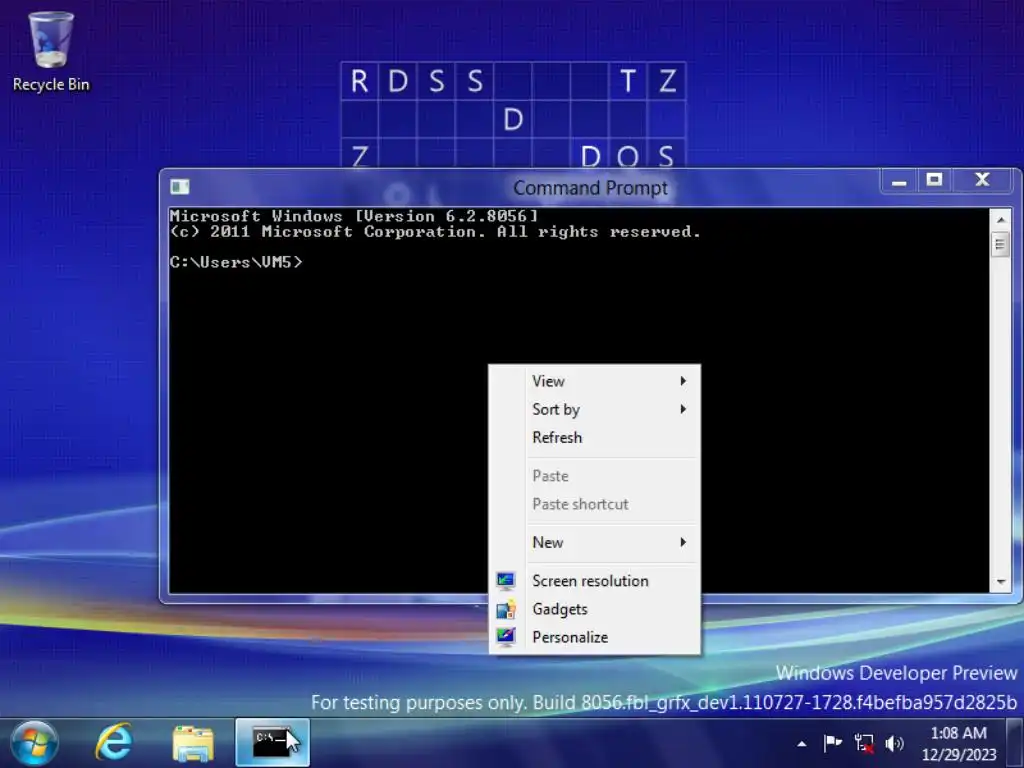The height and width of the screenshot is (768, 1024).
Task: Click the O tile in desktop gadget grid
Action: click(628, 155)
